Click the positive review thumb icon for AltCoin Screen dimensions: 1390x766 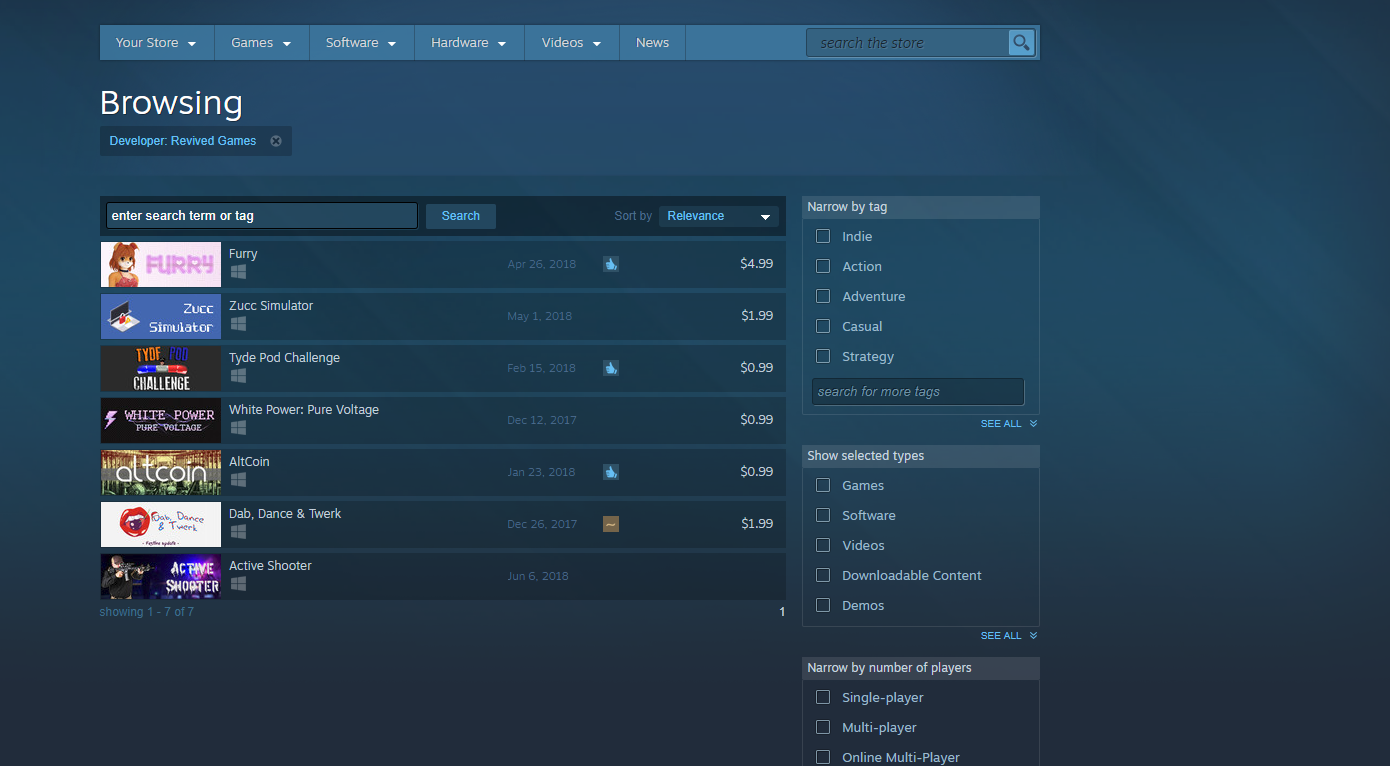point(611,472)
